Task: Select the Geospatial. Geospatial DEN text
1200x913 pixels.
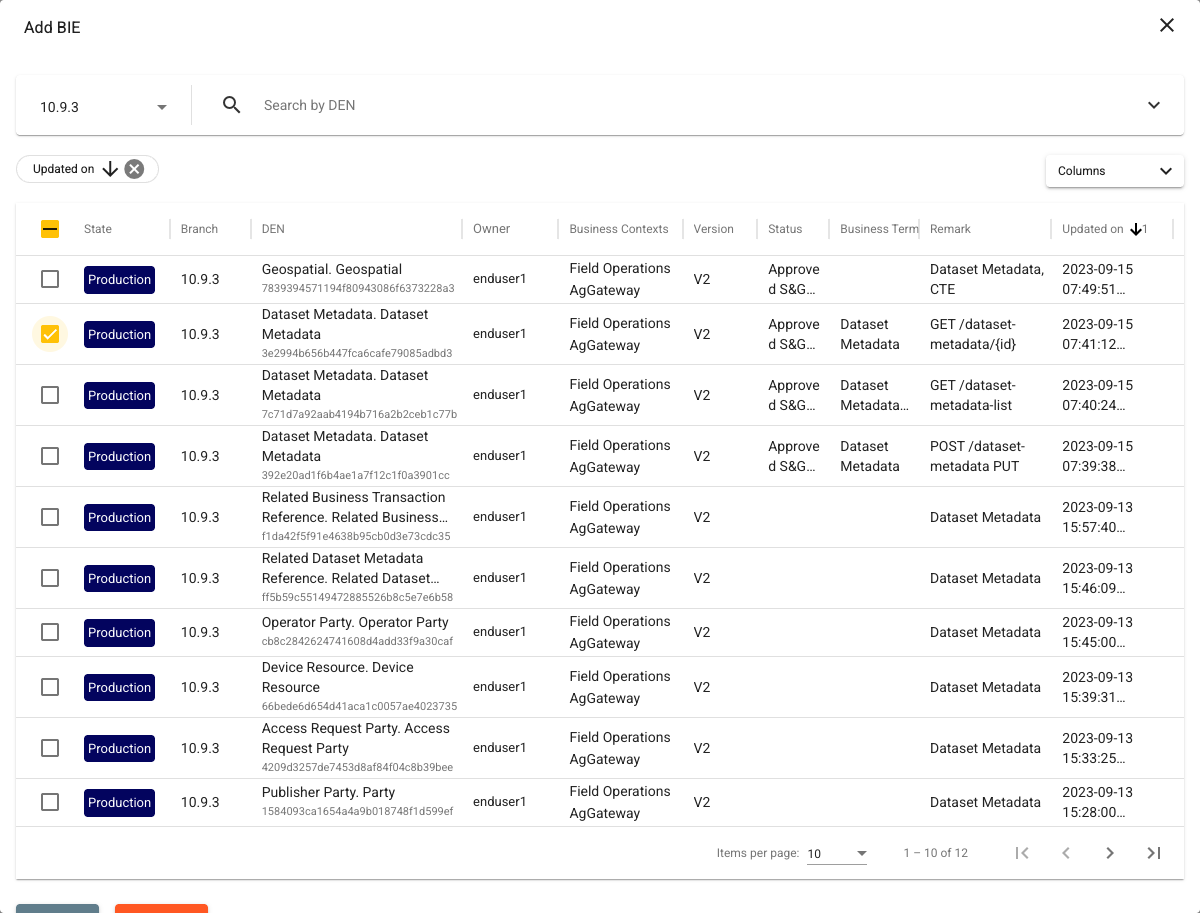Action: click(332, 269)
